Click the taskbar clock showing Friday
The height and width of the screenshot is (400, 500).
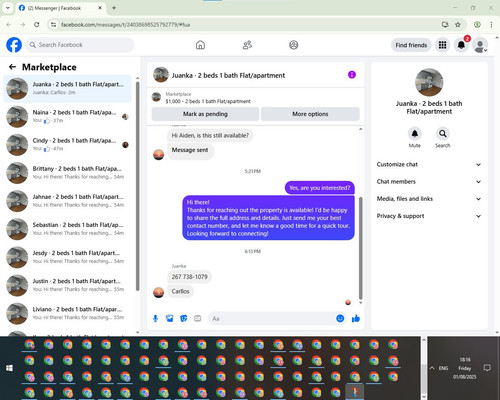coord(465,368)
